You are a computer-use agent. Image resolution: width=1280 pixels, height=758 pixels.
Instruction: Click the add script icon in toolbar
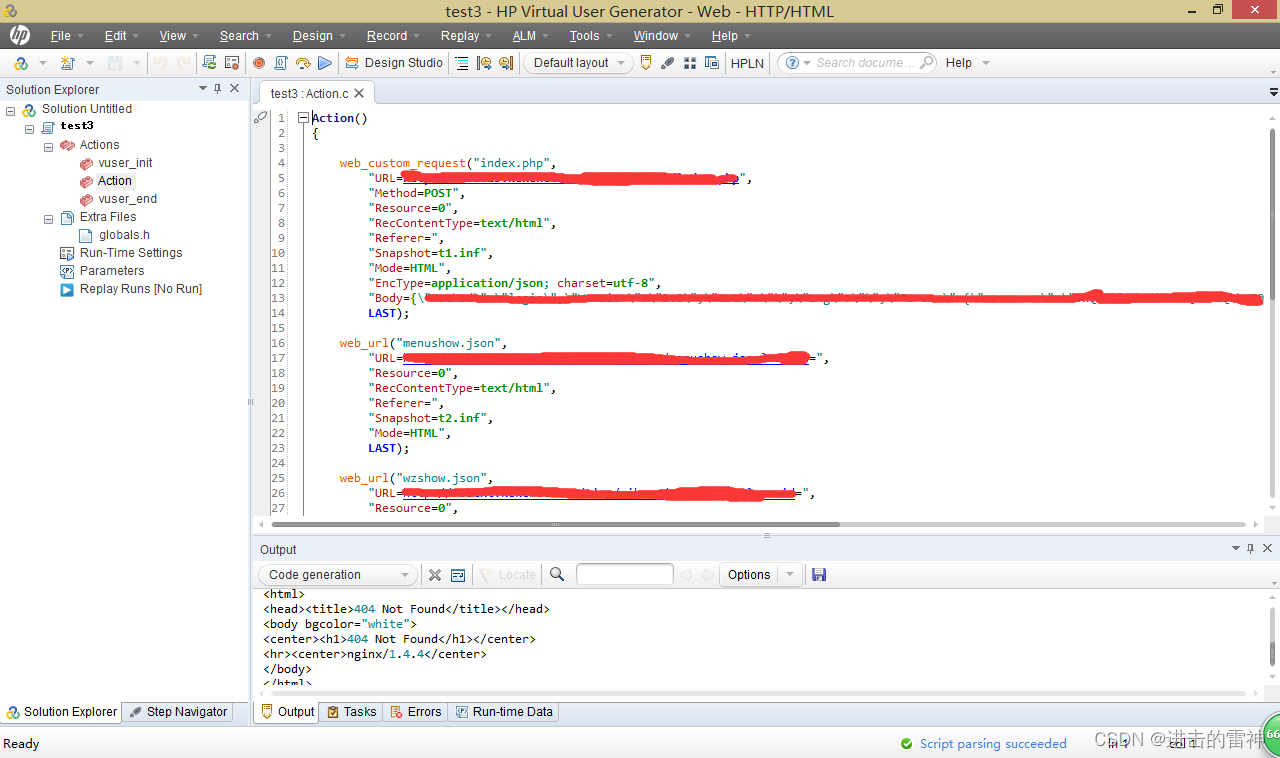(x=20, y=63)
